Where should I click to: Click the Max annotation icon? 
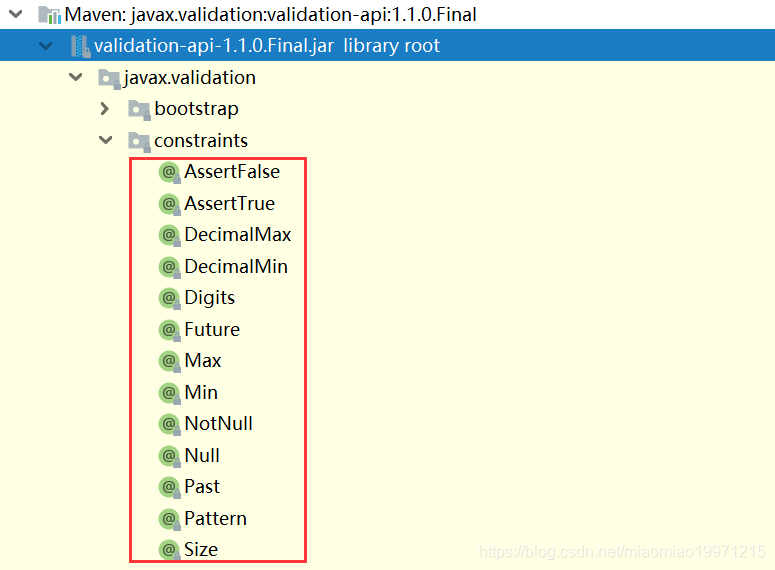point(170,361)
